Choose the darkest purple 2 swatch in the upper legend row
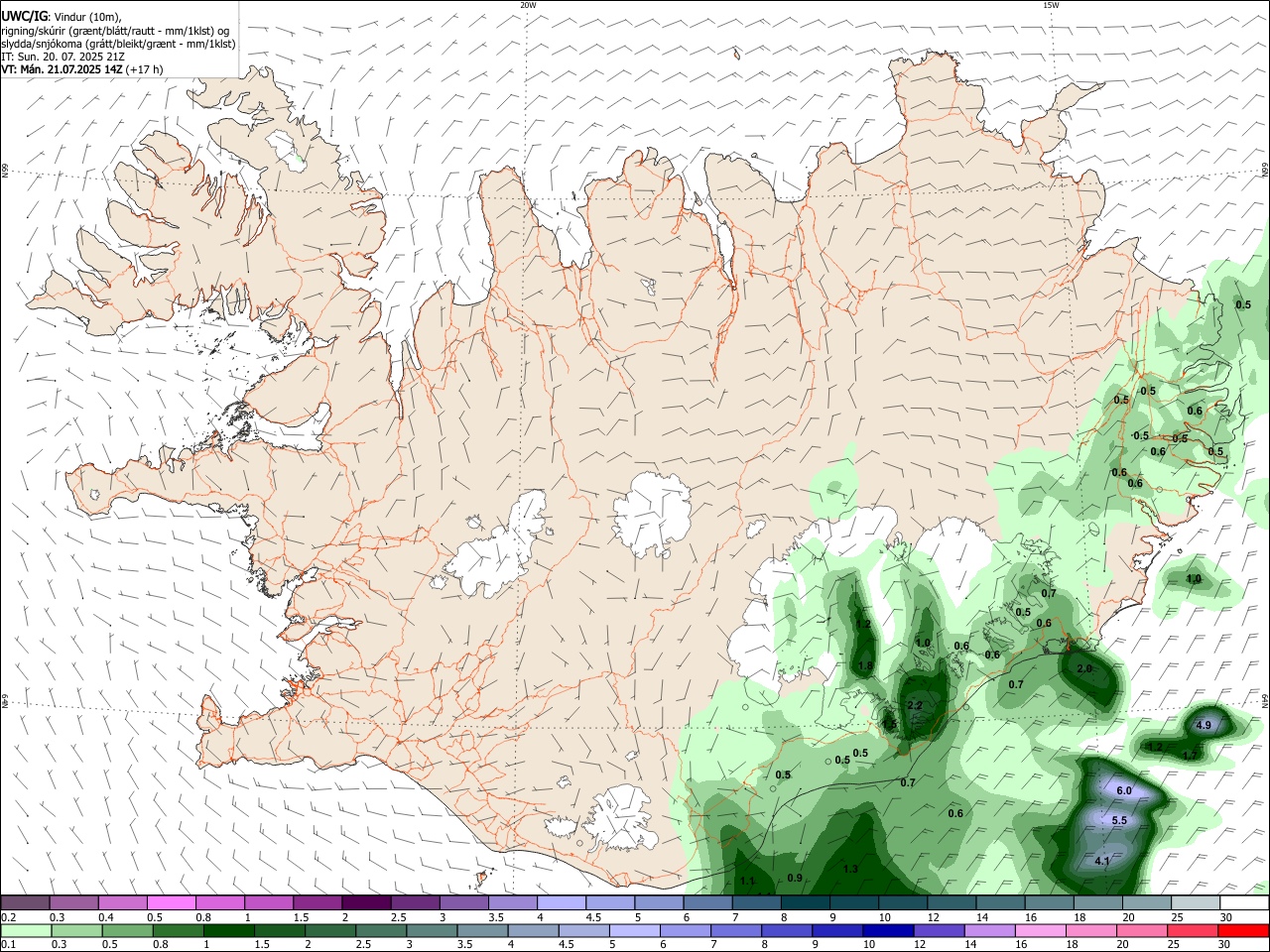1270x952 pixels. 366,903
